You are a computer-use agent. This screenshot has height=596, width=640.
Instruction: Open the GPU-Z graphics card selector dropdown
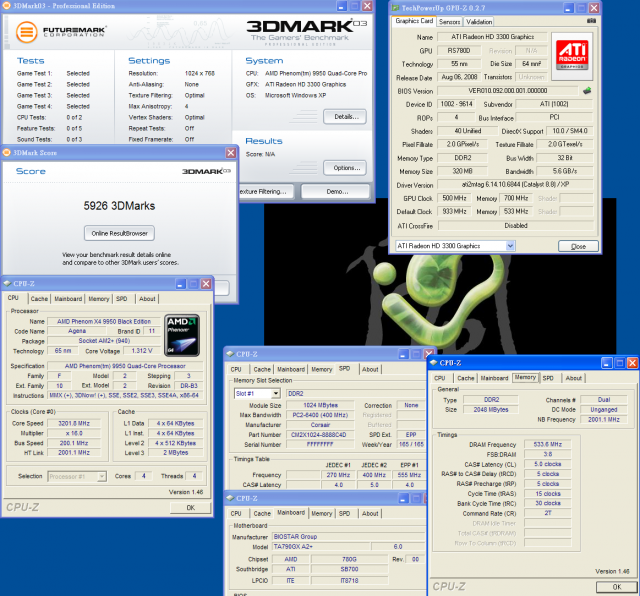coord(510,246)
